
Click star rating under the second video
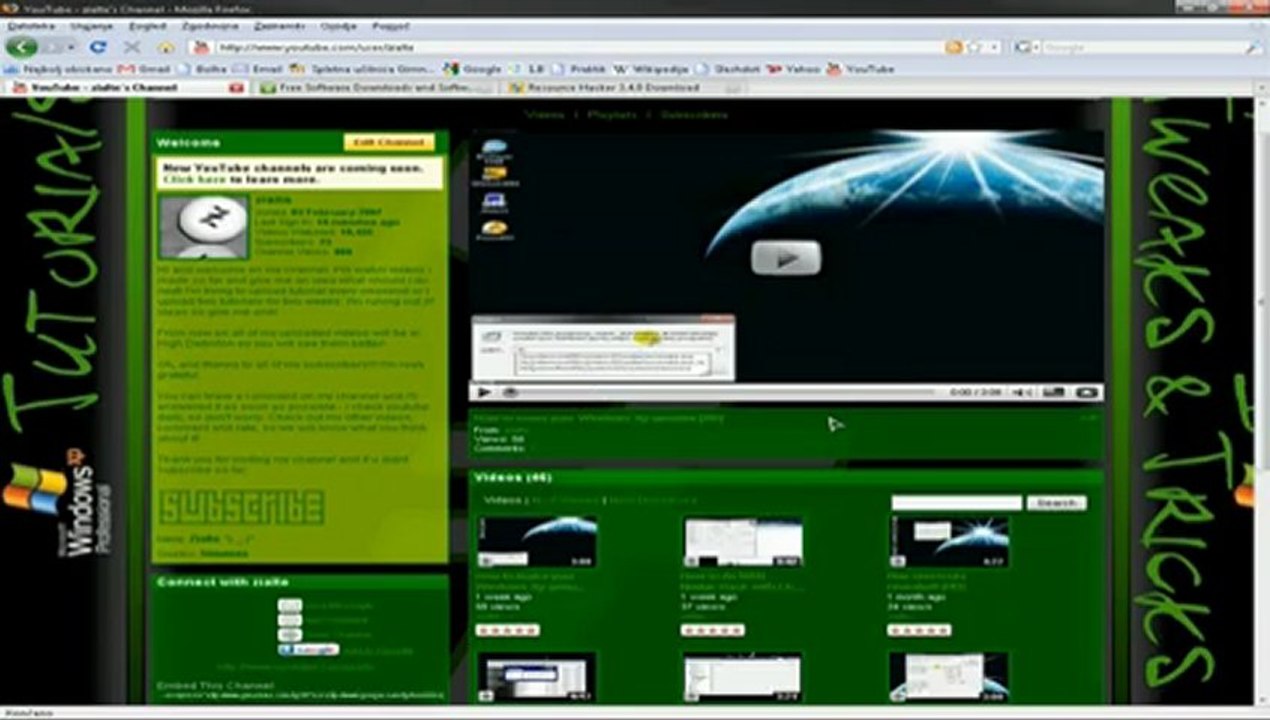point(713,631)
